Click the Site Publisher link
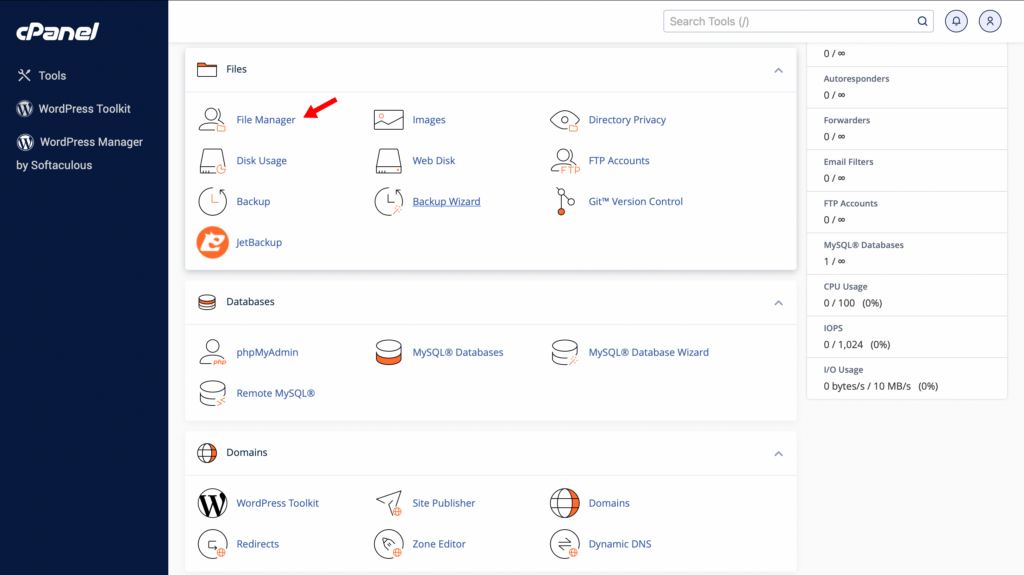Screen dimensions: 1024x575 [x=443, y=503]
